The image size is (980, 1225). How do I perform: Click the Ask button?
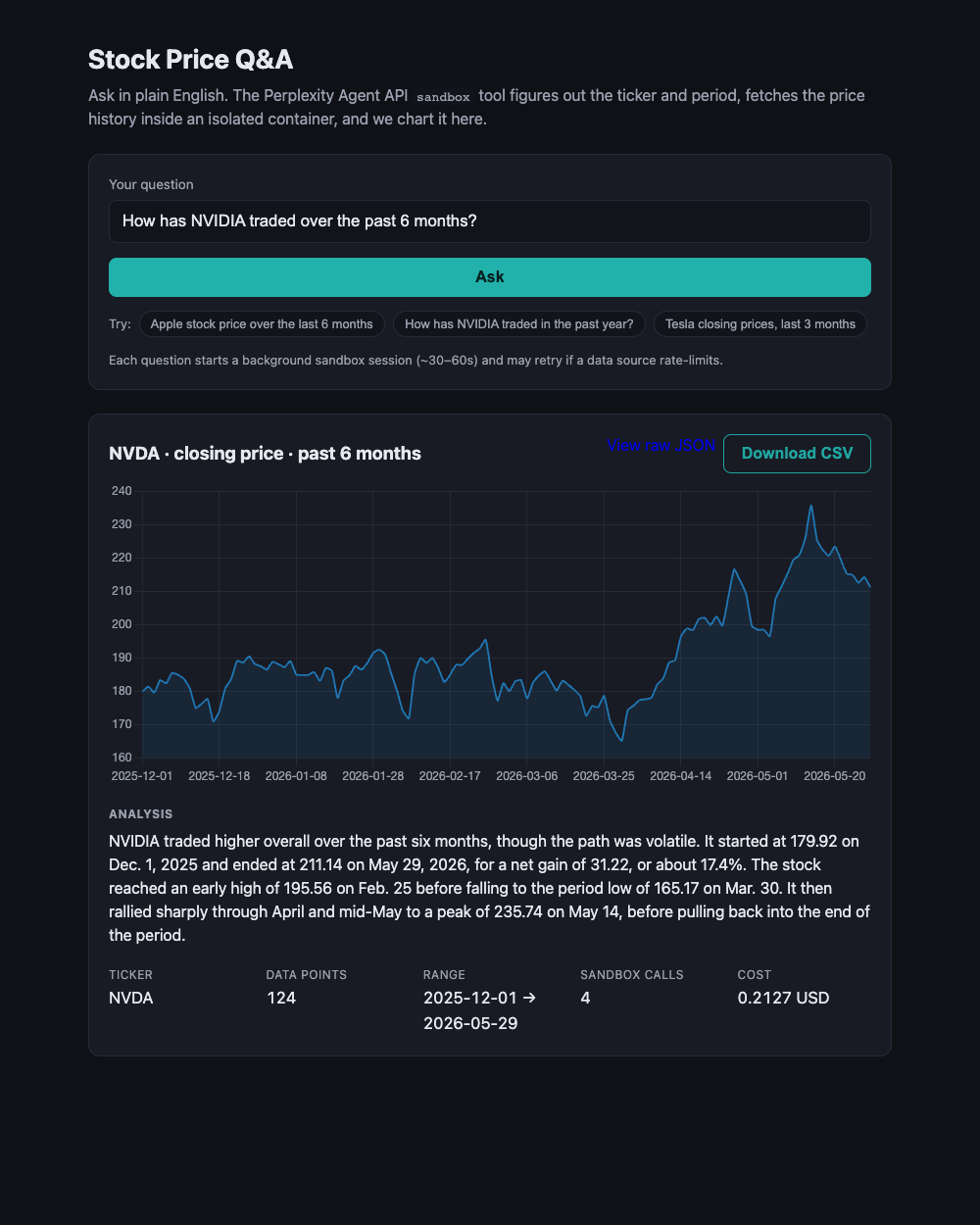pyautogui.click(x=490, y=277)
